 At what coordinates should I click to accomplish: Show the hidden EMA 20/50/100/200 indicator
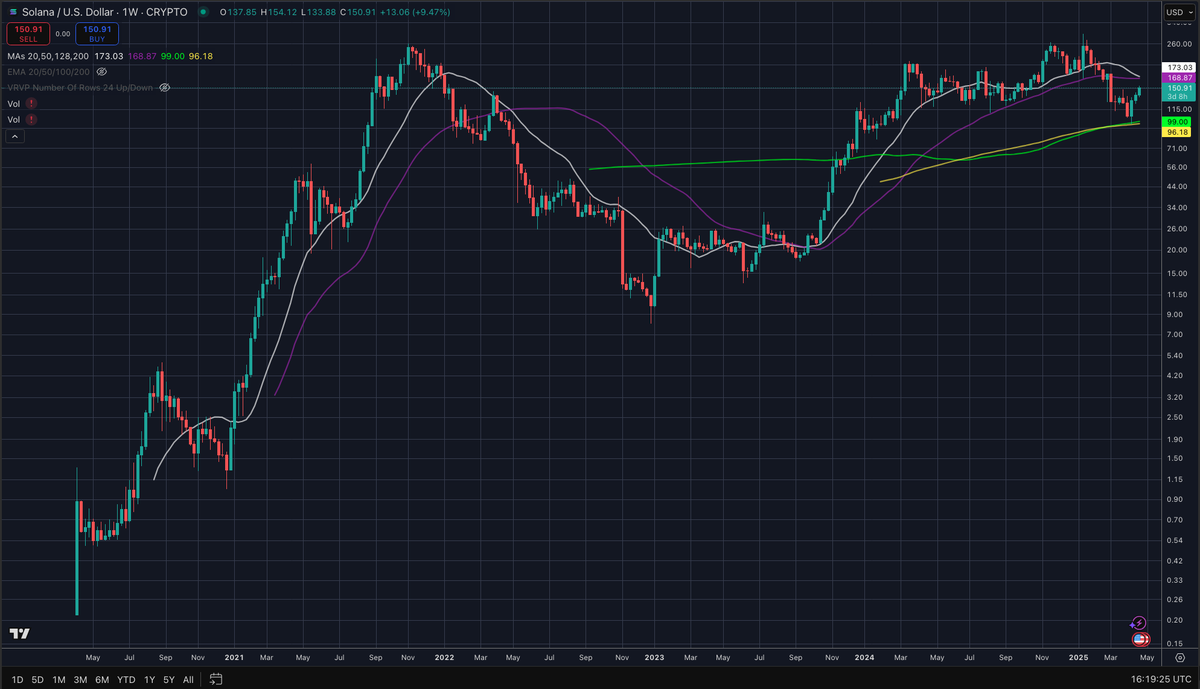coord(102,72)
